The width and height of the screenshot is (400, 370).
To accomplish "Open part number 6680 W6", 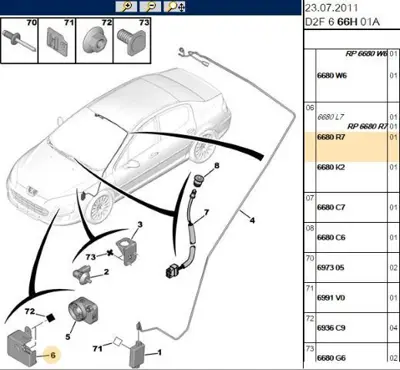I will (332, 76).
